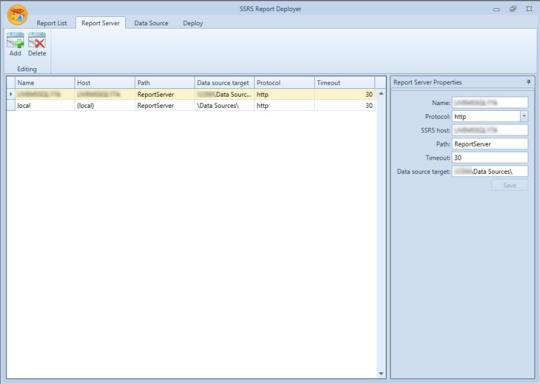Click ReportServer path cell in local row
This screenshot has width=540, height=384.
[x=165, y=105]
